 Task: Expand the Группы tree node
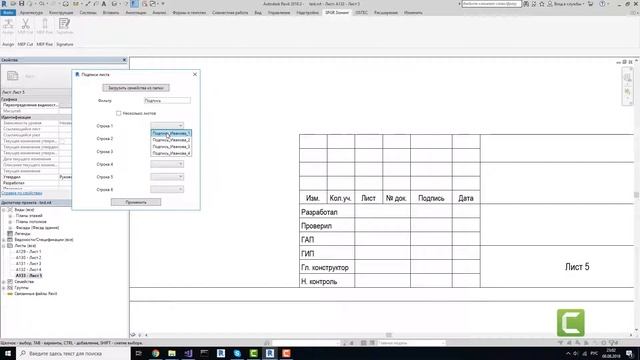4,288
